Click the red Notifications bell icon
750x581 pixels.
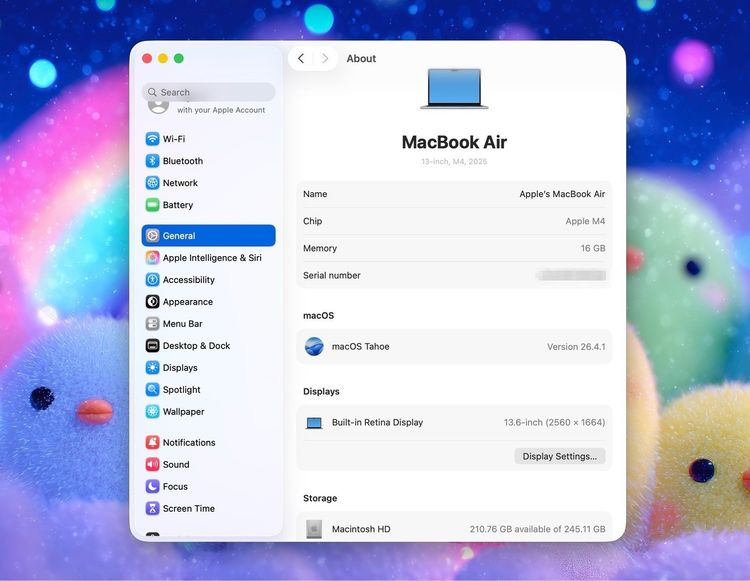click(x=152, y=442)
